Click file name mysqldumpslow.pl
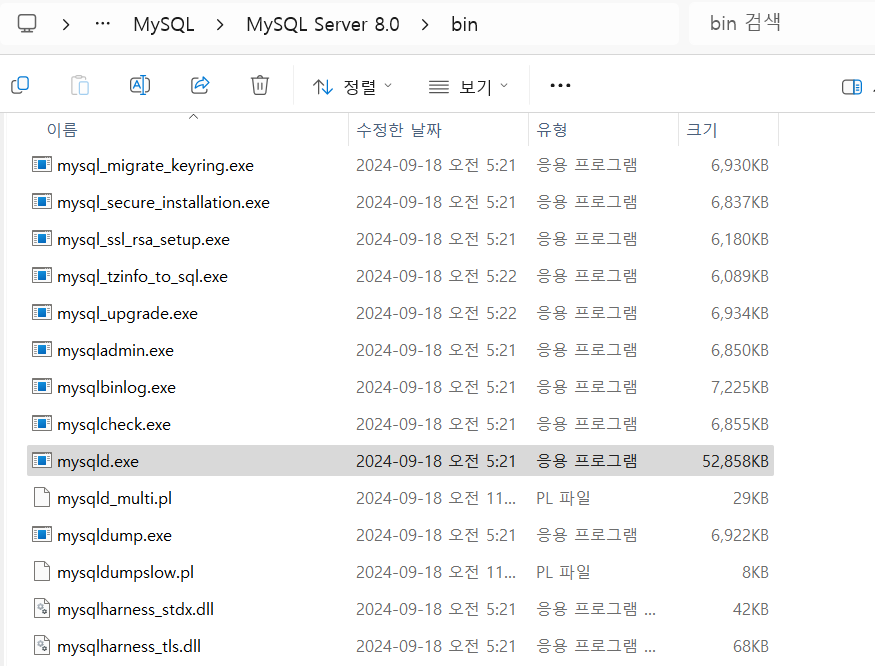Viewport: 875px width, 666px height. tap(126, 573)
